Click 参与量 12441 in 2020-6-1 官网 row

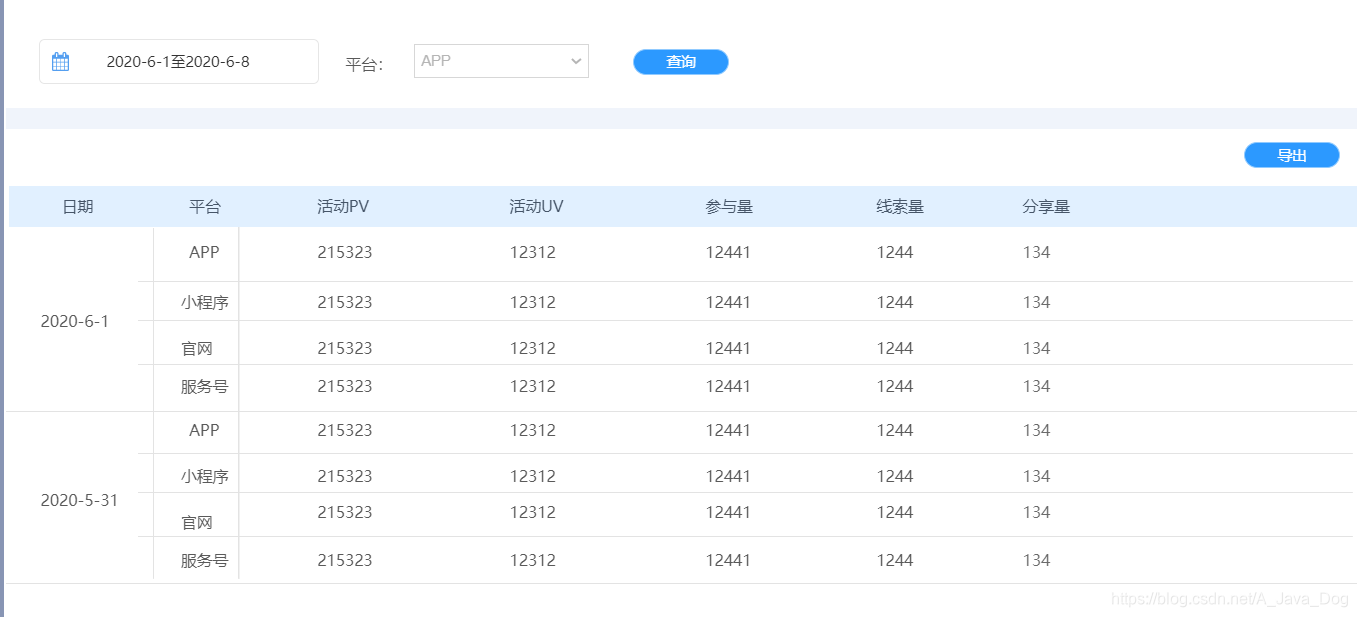pos(728,349)
